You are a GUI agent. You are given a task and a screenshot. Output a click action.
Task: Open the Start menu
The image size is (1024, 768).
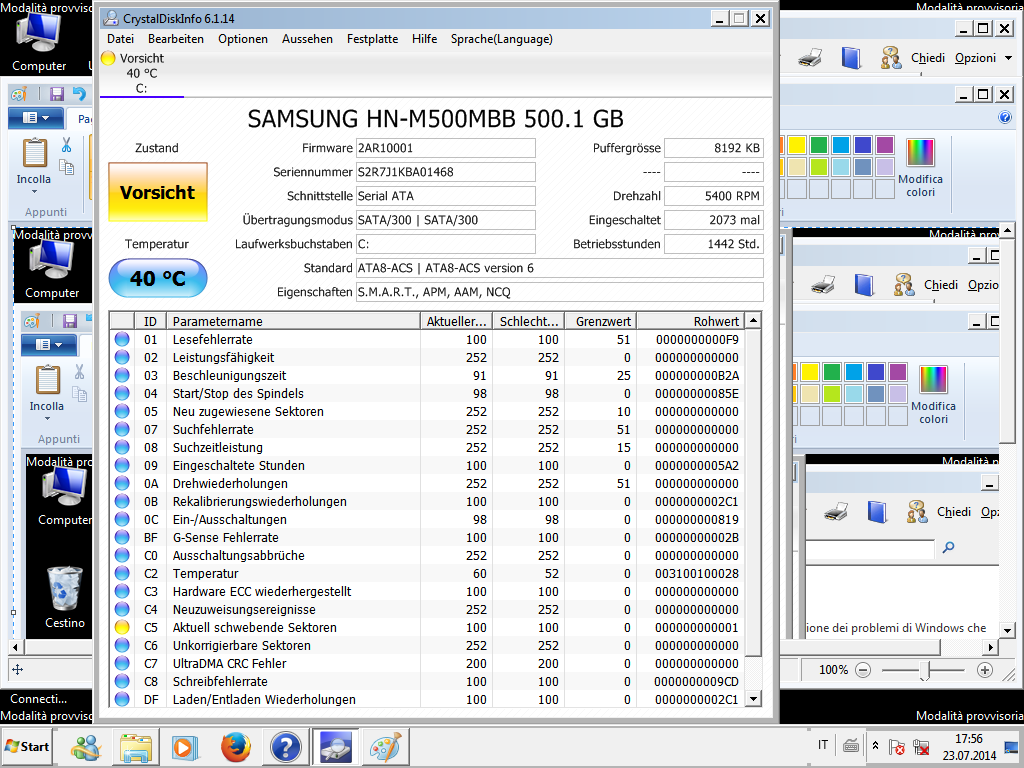27,746
